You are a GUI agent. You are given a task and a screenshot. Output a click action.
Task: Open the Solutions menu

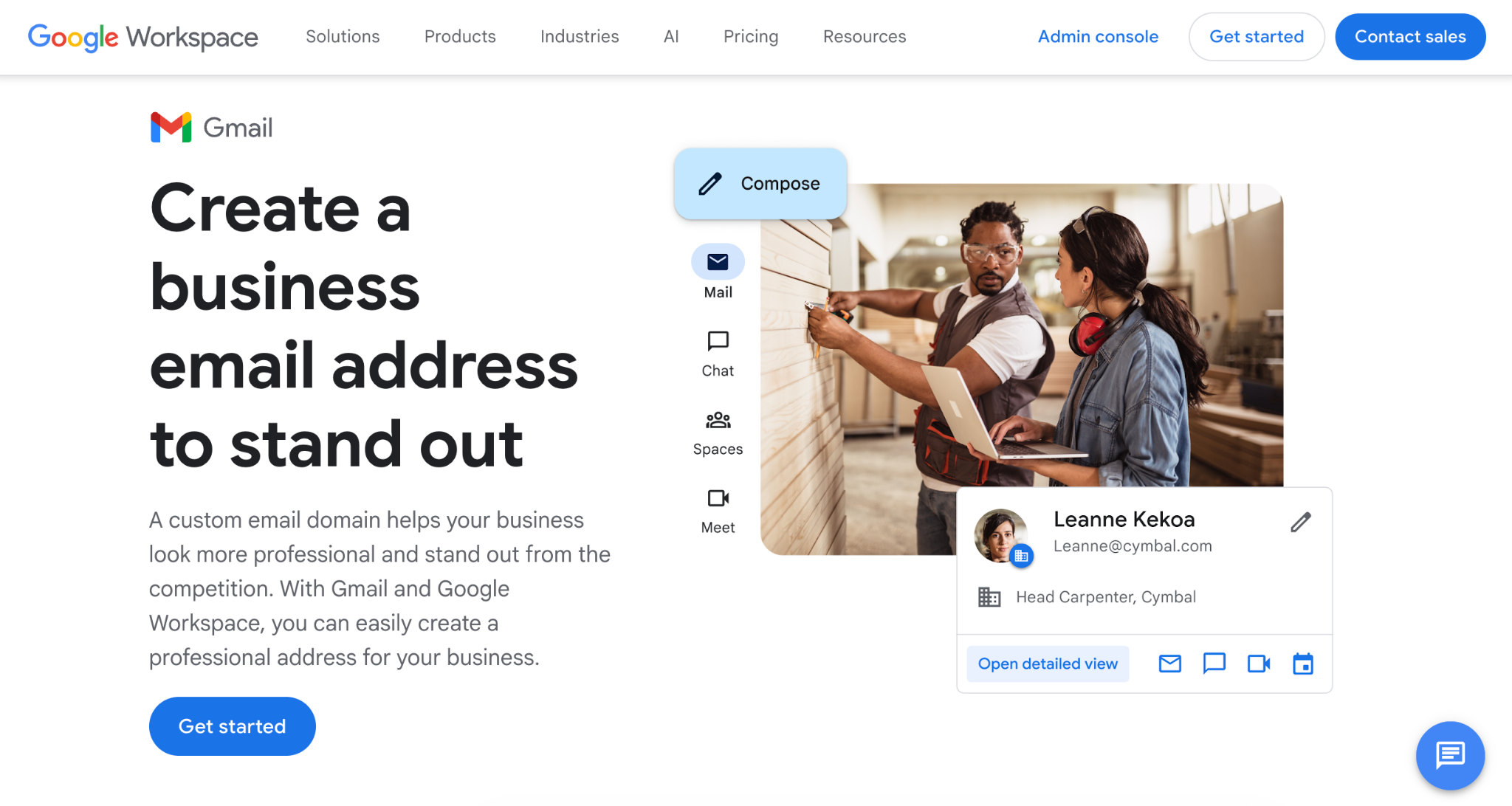[x=343, y=37]
